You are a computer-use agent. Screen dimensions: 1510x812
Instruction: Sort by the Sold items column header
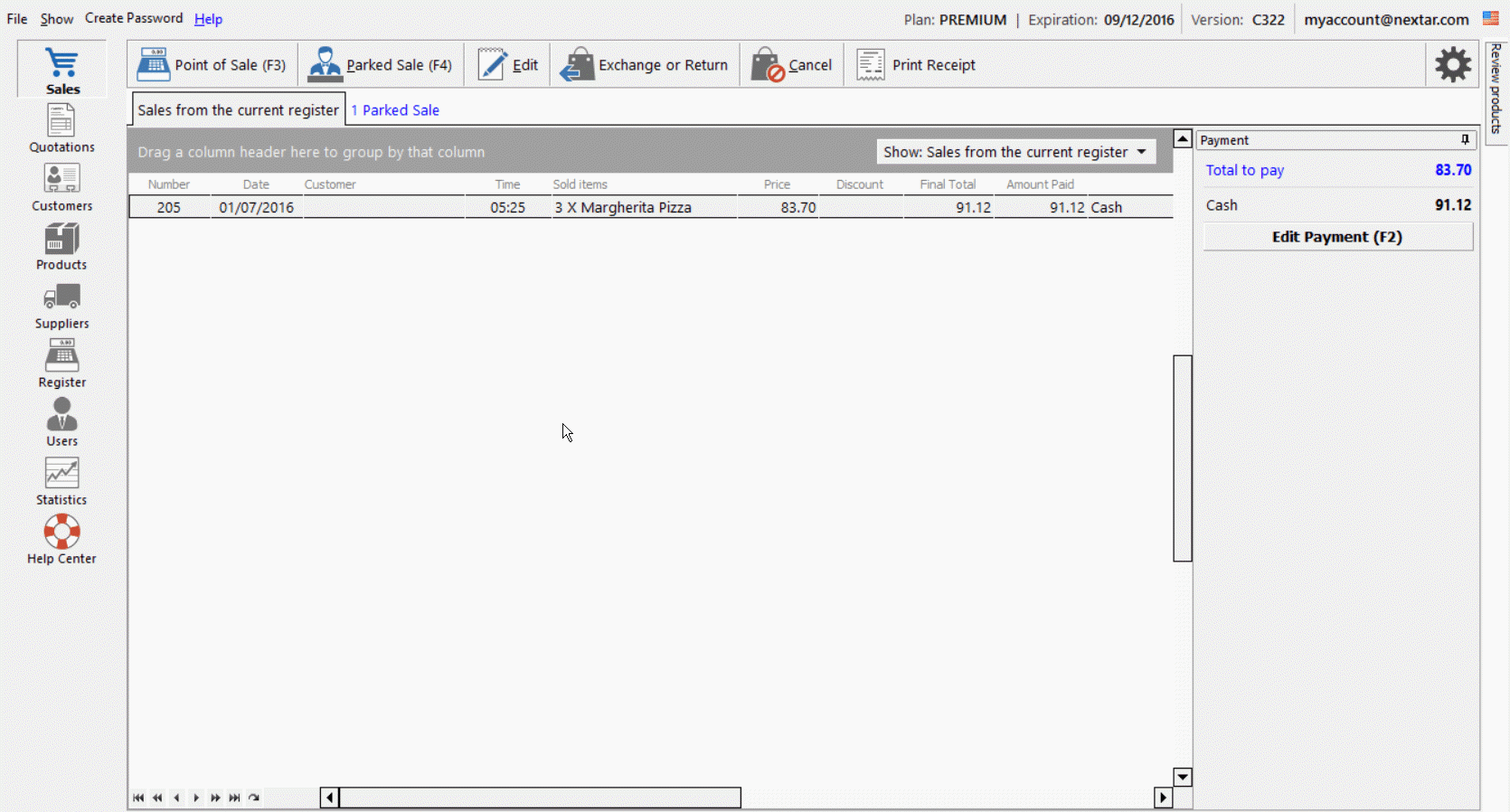644,184
